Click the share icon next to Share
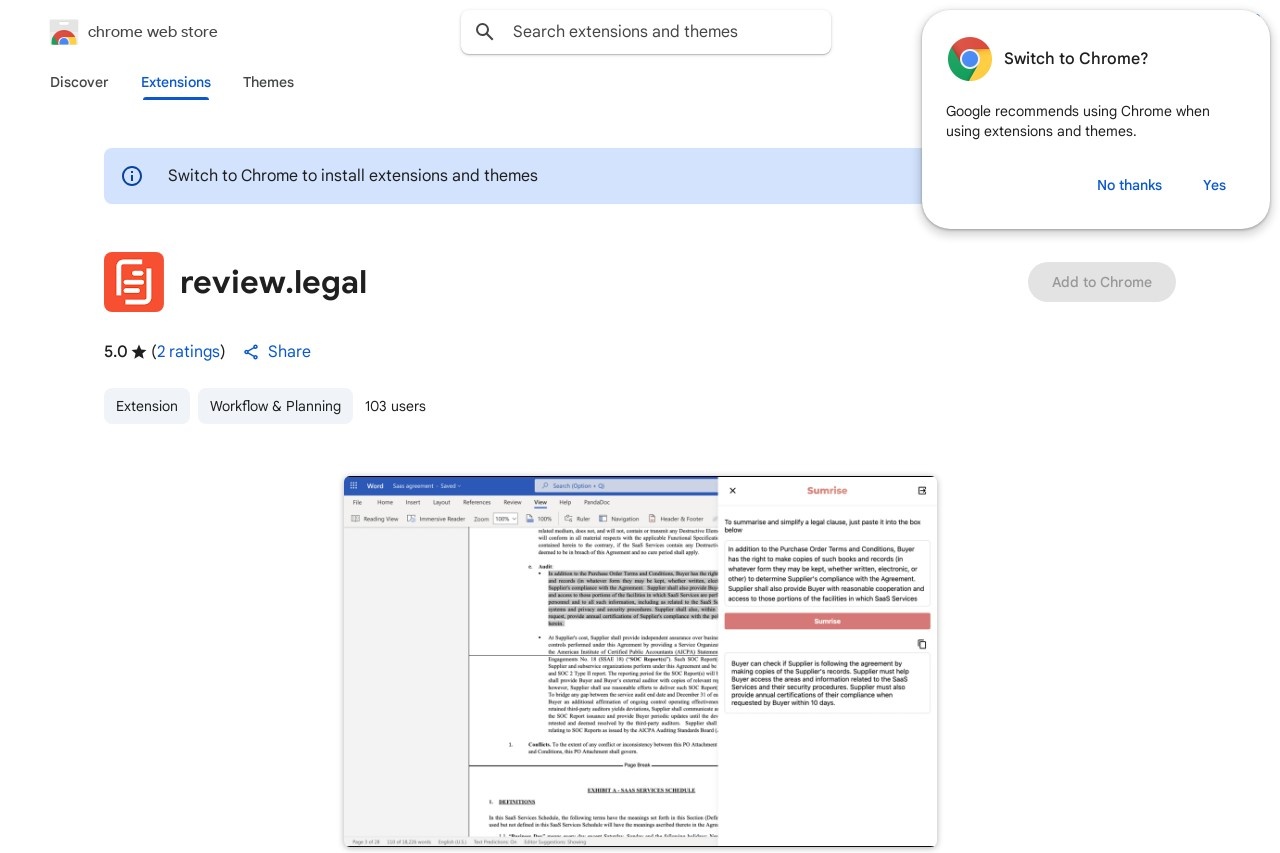The image size is (1280, 853). (x=251, y=352)
